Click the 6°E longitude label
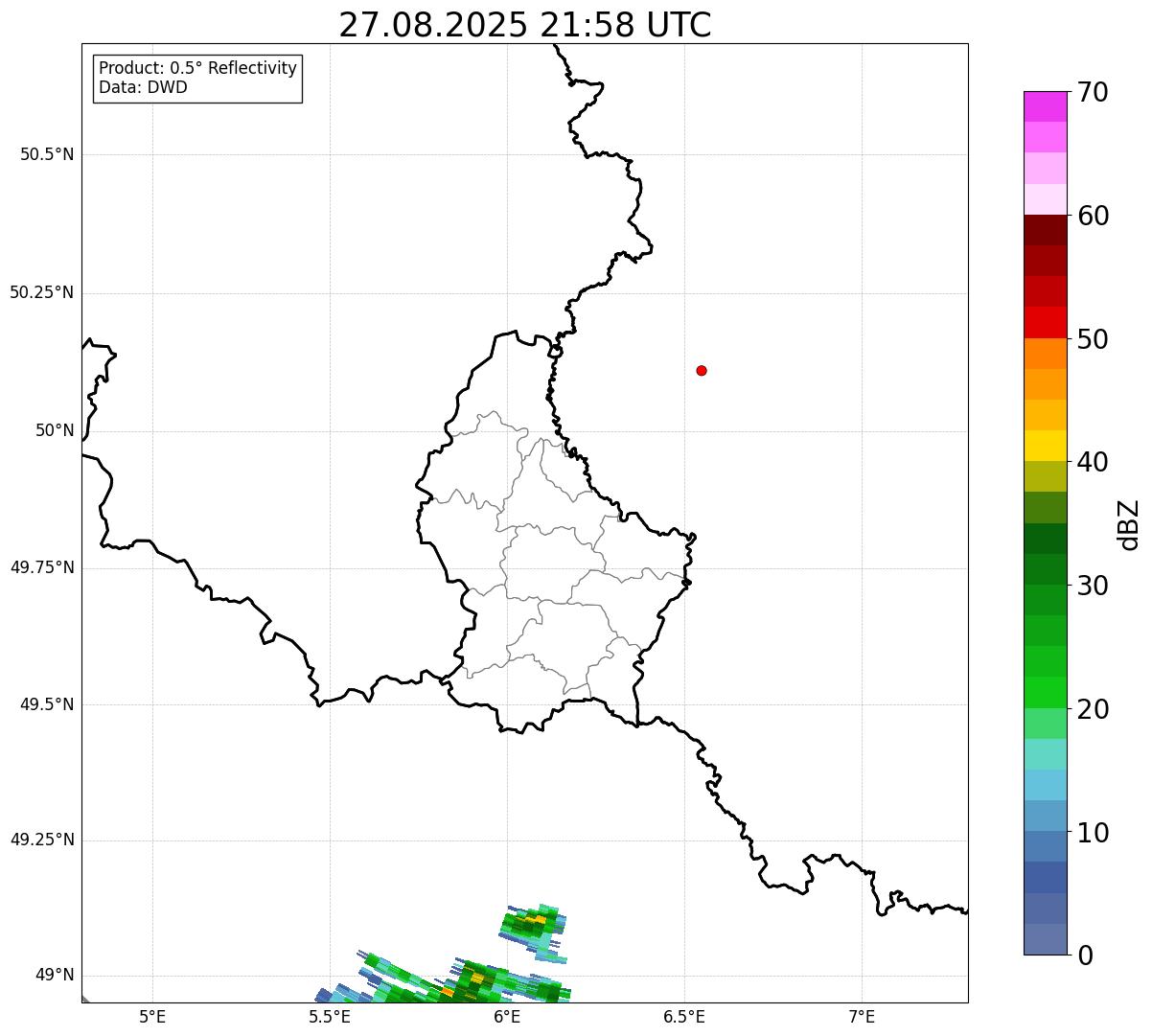 (x=507, y=1016)
